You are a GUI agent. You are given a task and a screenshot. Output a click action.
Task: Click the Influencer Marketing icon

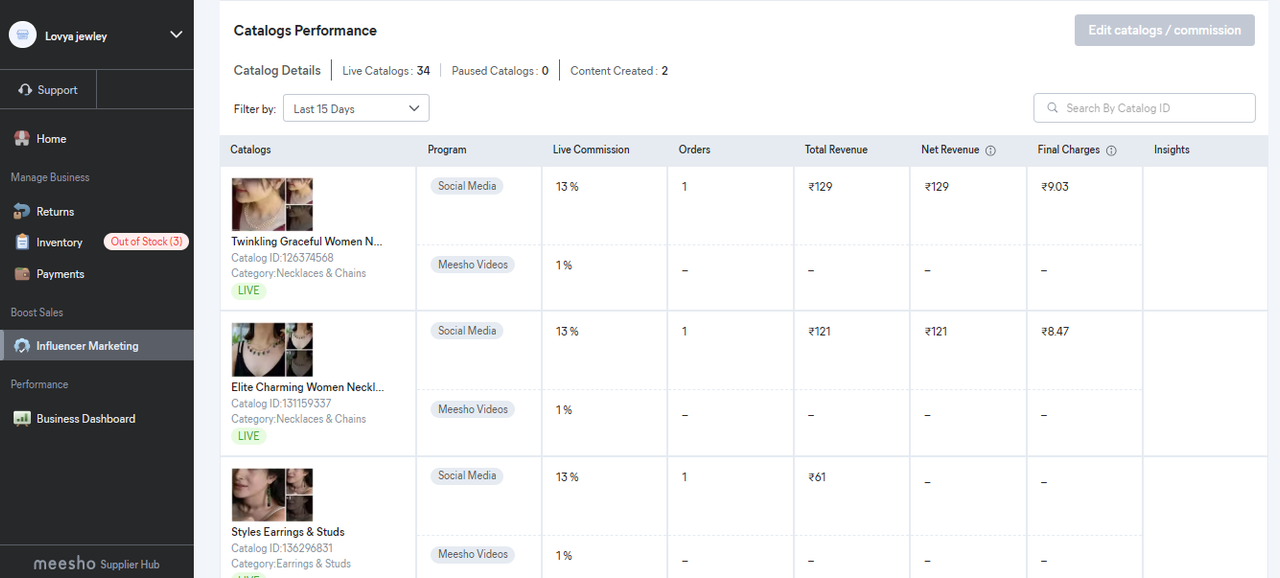[x=22, y=346]
